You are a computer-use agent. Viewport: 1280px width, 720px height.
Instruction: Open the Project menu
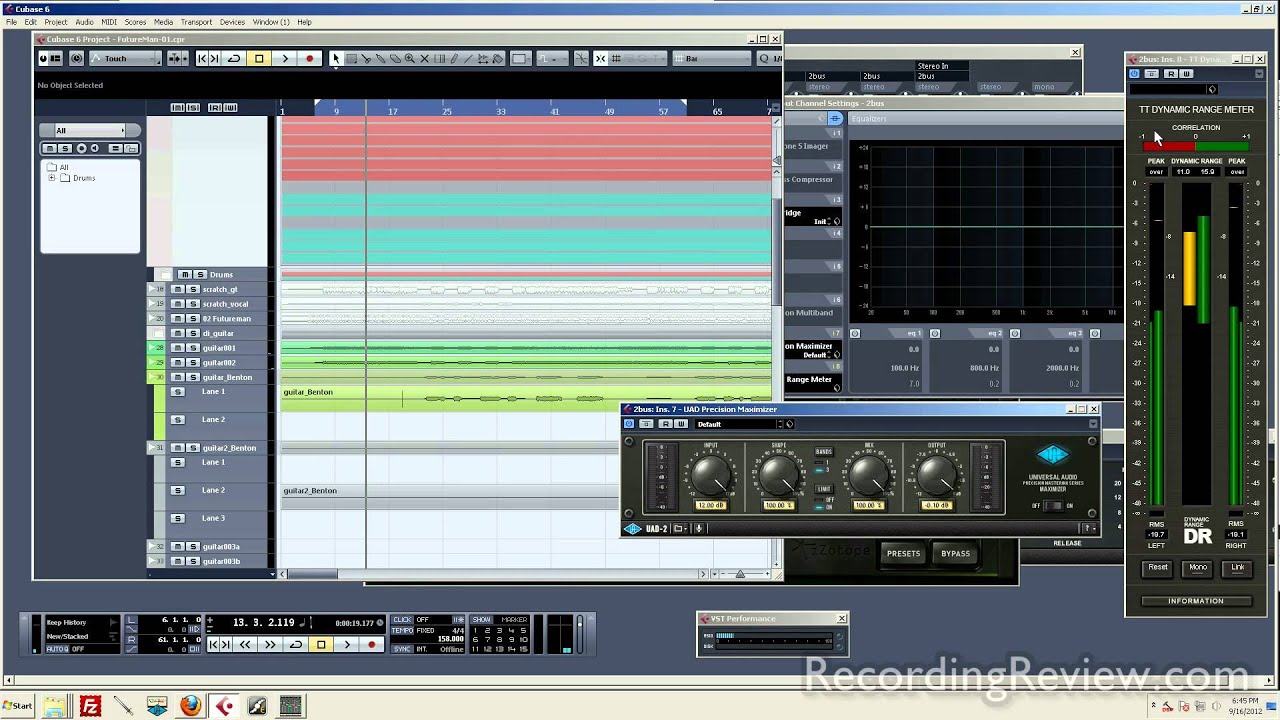pyautogui.click(x=56, y=22)
